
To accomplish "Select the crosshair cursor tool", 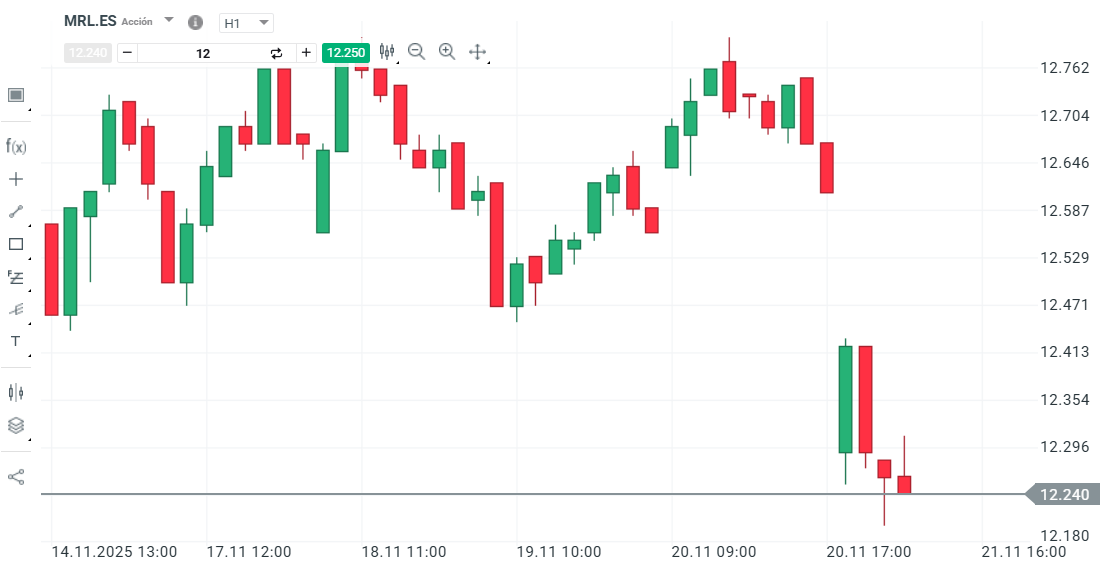I will click(x=16, y=179).
